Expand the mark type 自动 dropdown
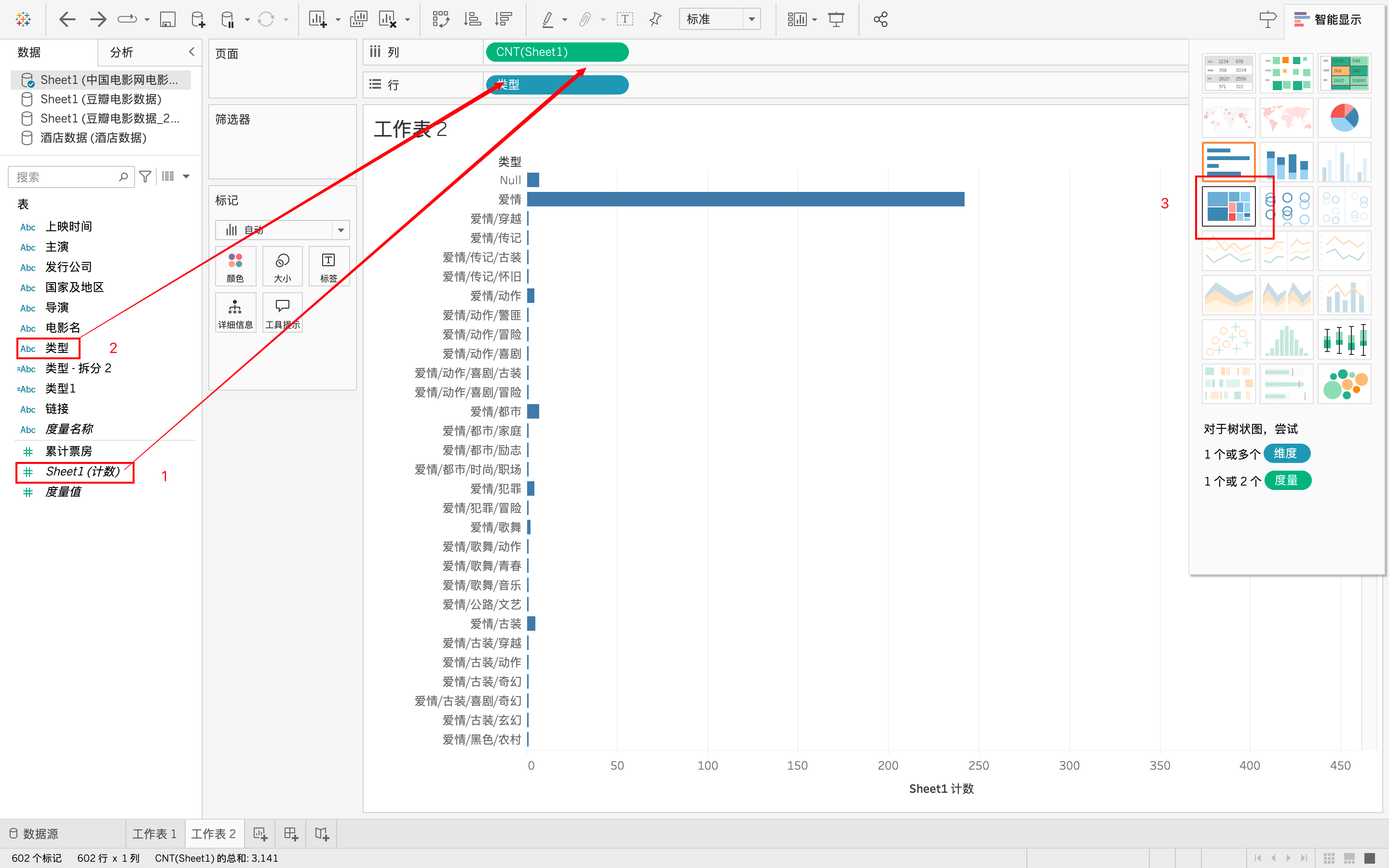 point(340,230)
